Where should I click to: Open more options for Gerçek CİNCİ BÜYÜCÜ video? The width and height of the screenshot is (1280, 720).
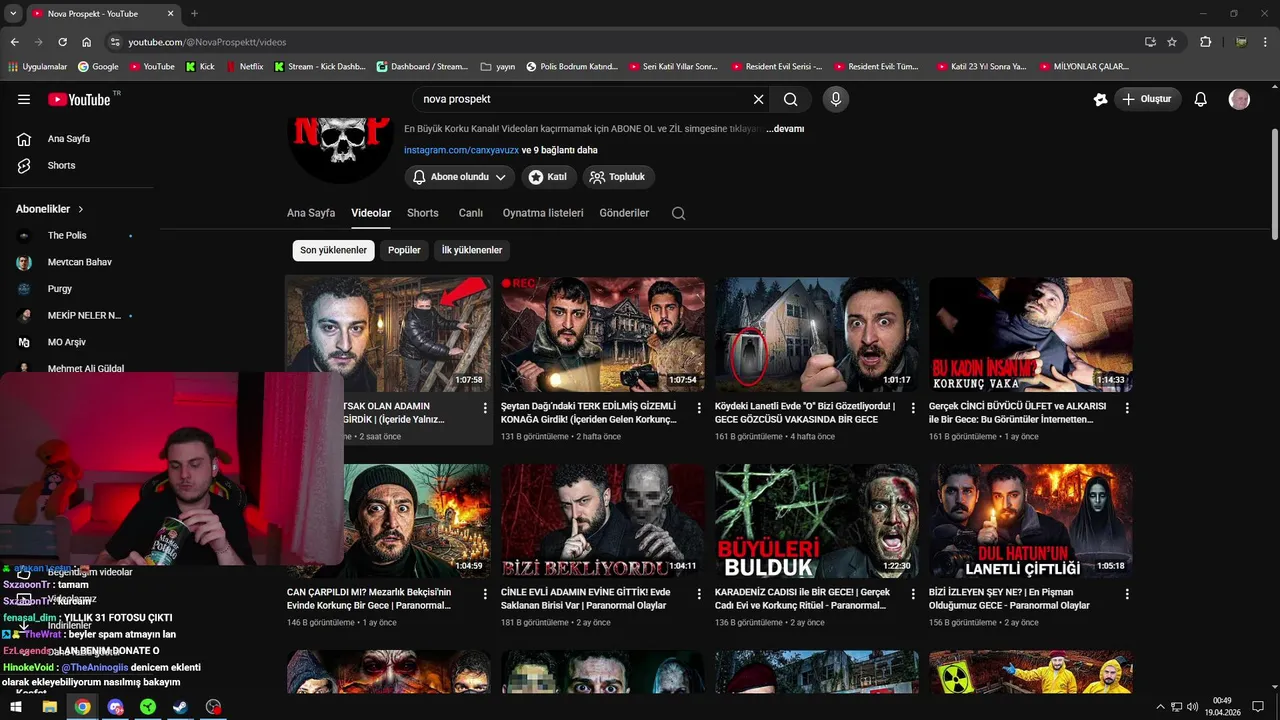(1127, 408)
